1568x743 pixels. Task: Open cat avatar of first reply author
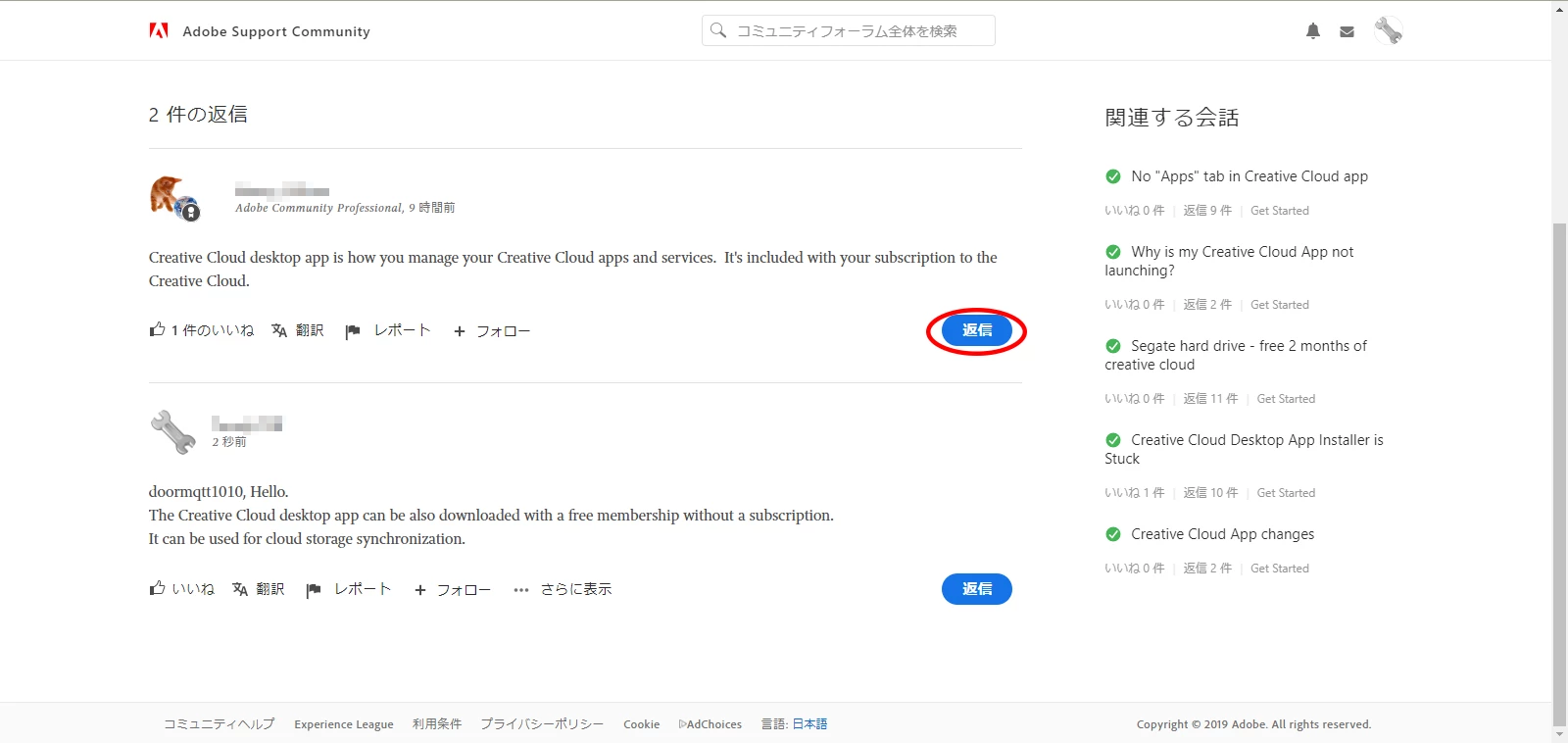click(174, 198)
